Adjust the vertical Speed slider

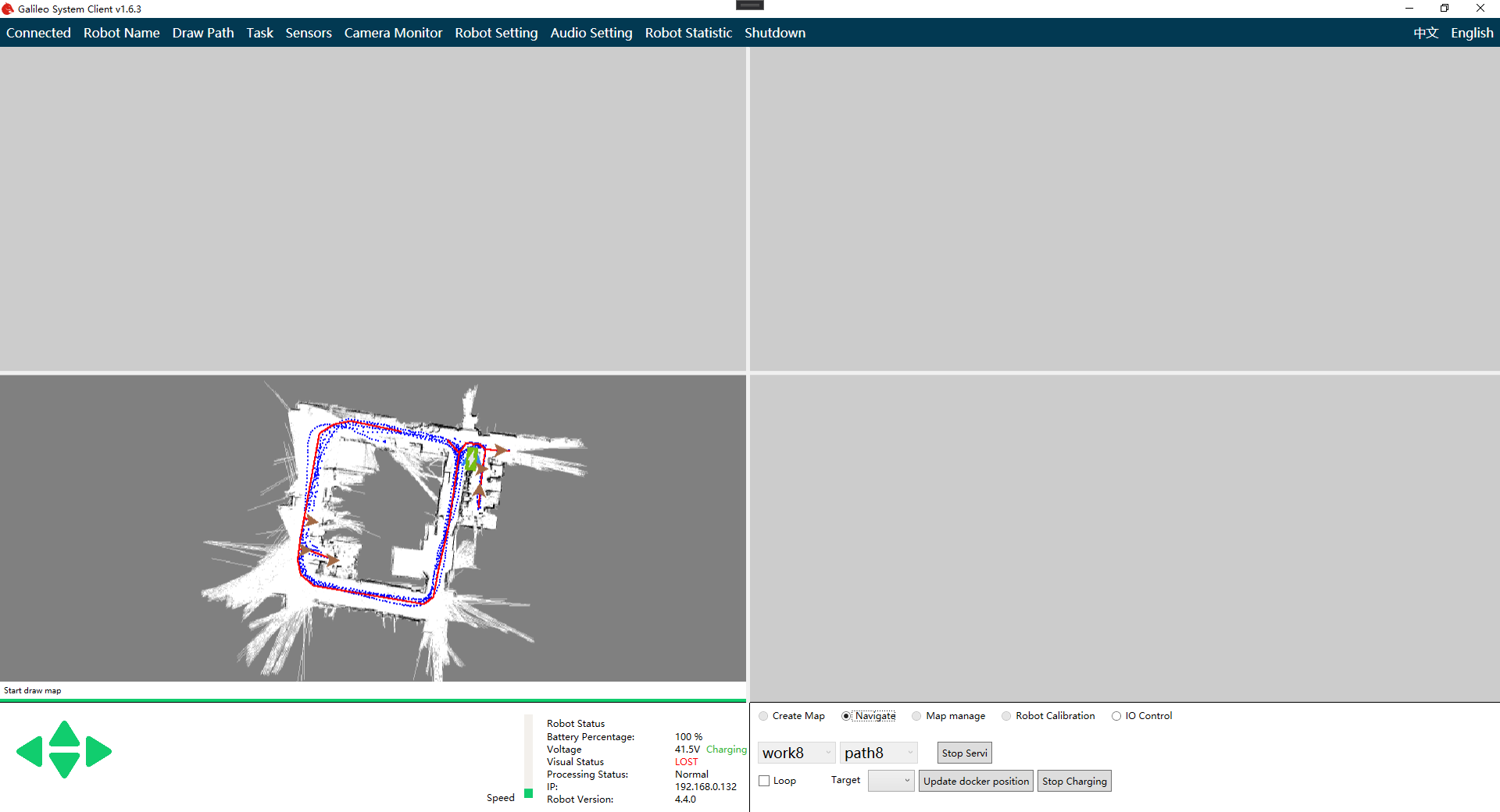click(x=529, y=792)
